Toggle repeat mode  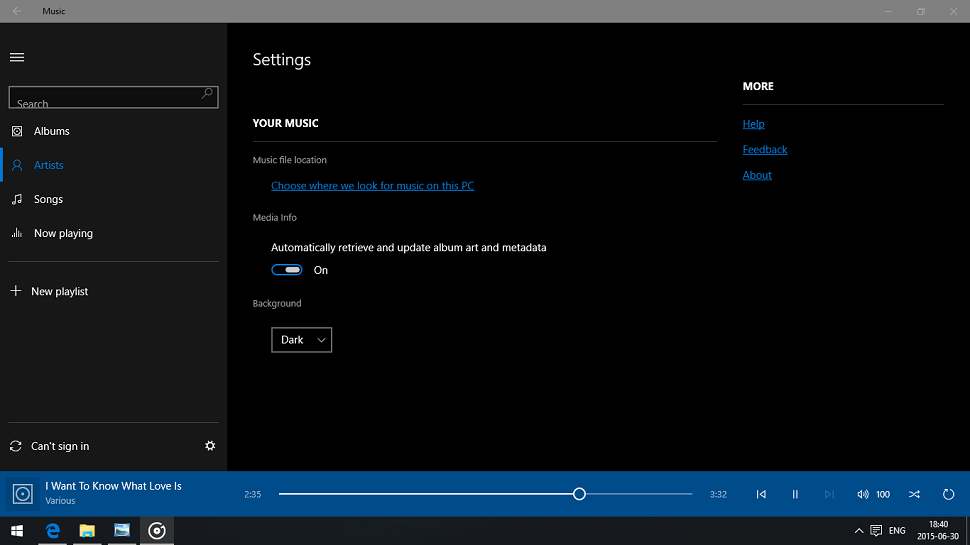click(x=948, y=494)
